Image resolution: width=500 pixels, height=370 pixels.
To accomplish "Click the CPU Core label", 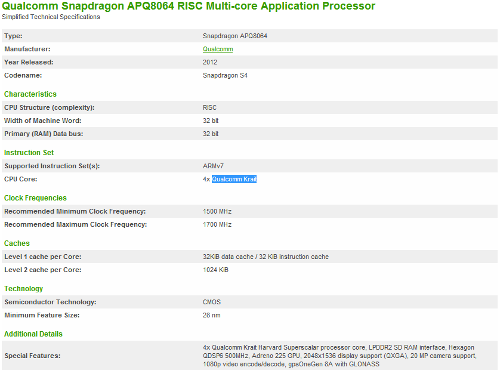I will click(x=21, y=179).
